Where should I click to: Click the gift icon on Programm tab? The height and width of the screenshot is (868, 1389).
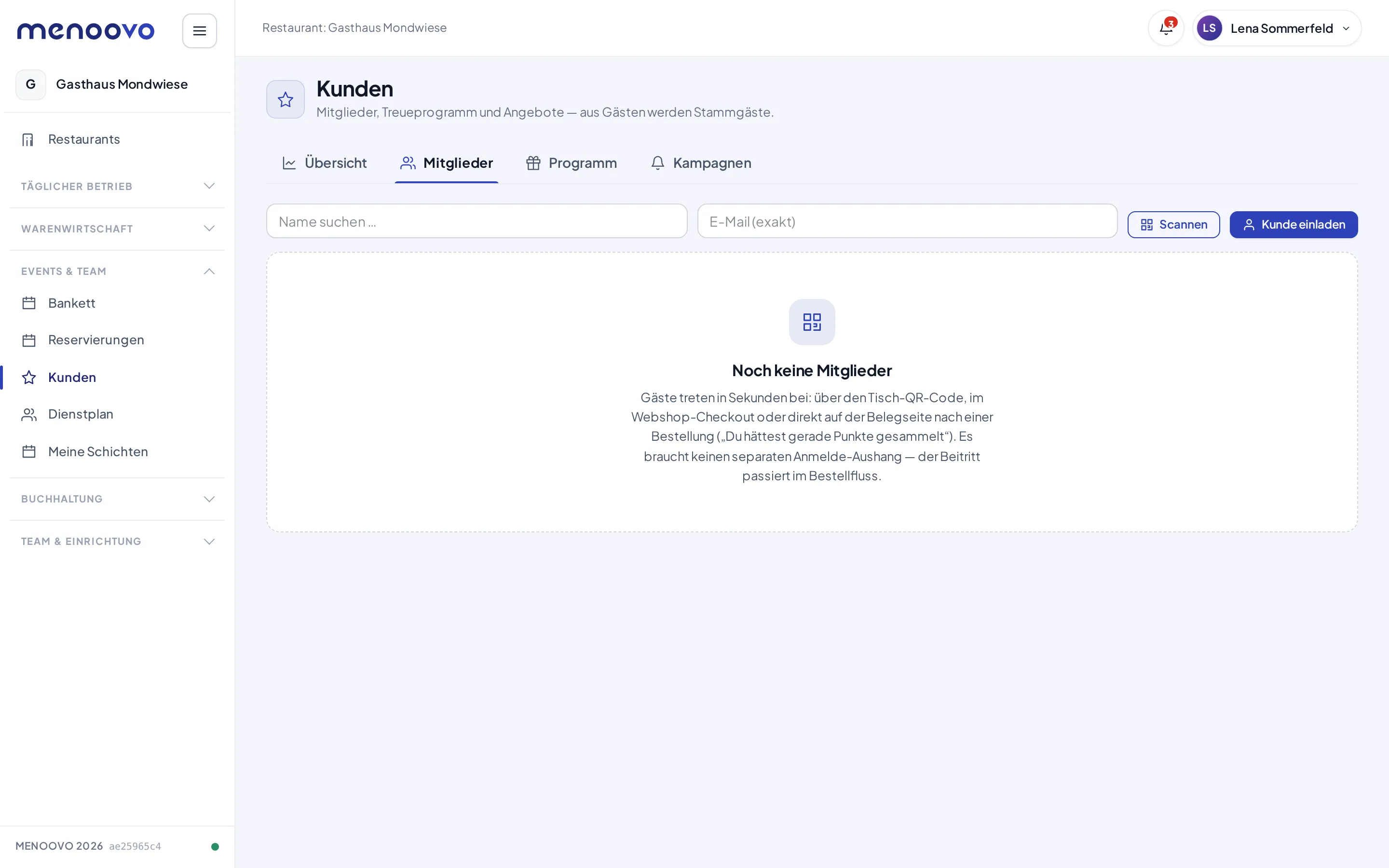[x=533, y=163]
